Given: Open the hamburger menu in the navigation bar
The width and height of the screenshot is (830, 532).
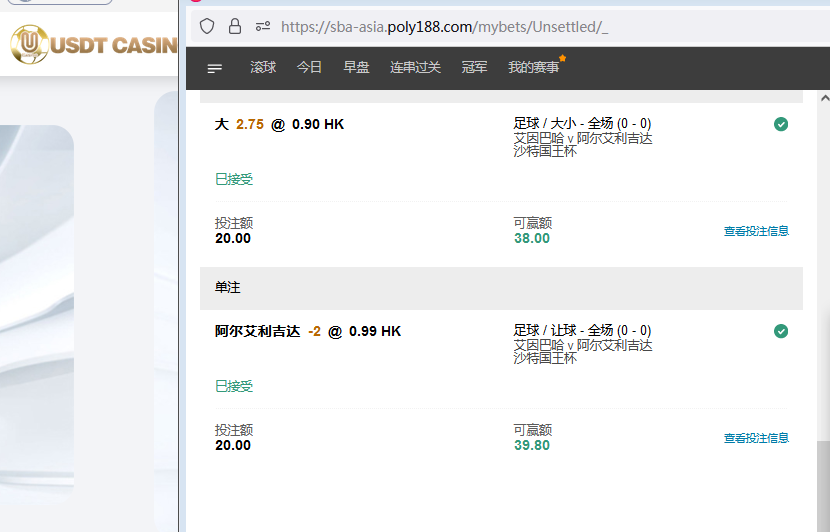Looking at the screenshot, I should [x=215, y=68].
